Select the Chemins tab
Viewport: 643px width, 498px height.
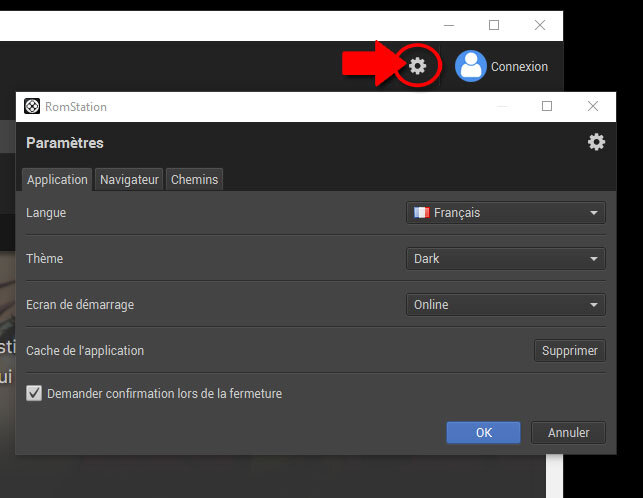(194, 180)
